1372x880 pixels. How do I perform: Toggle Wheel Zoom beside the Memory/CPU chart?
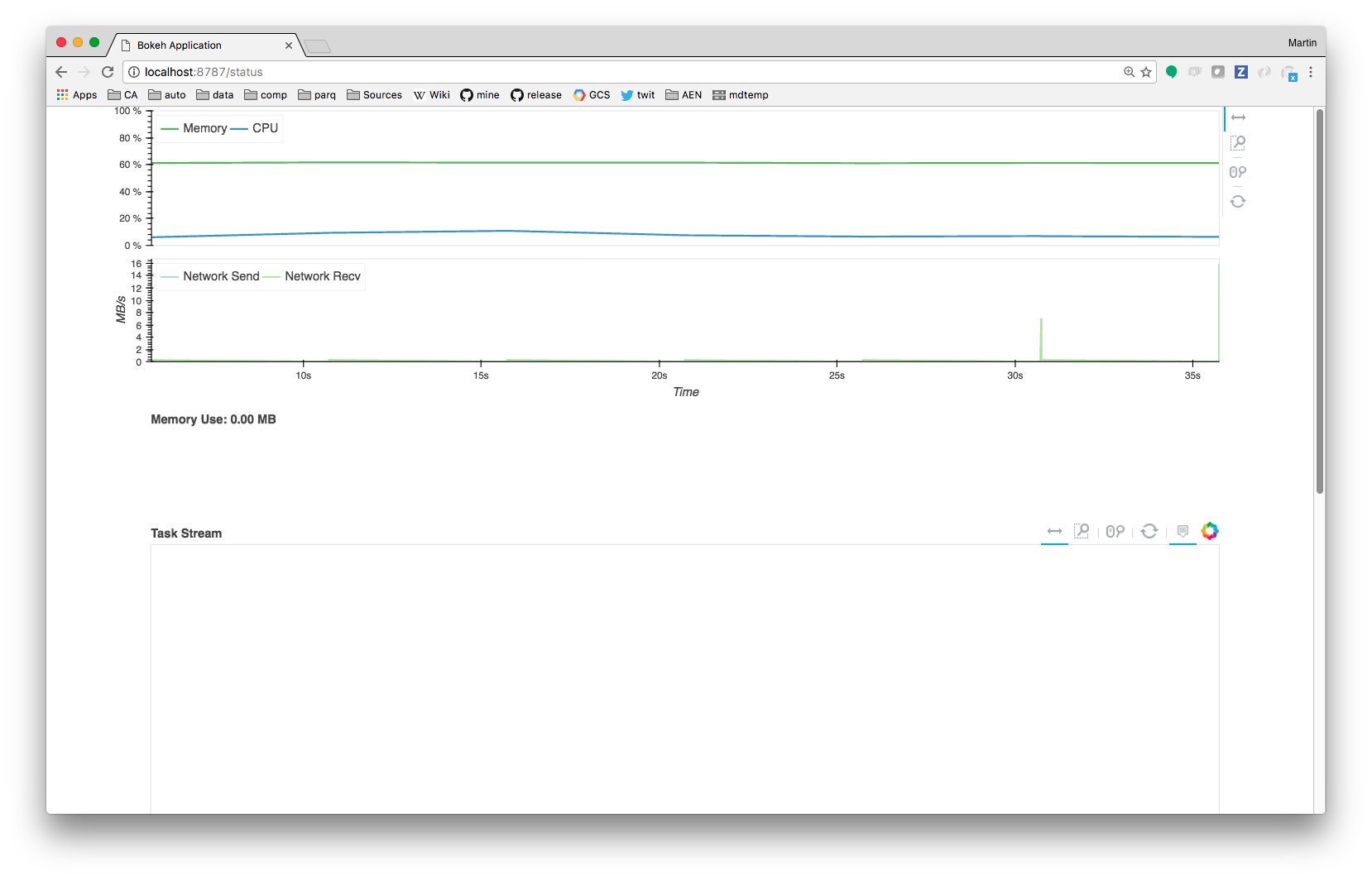point(1238,172)
